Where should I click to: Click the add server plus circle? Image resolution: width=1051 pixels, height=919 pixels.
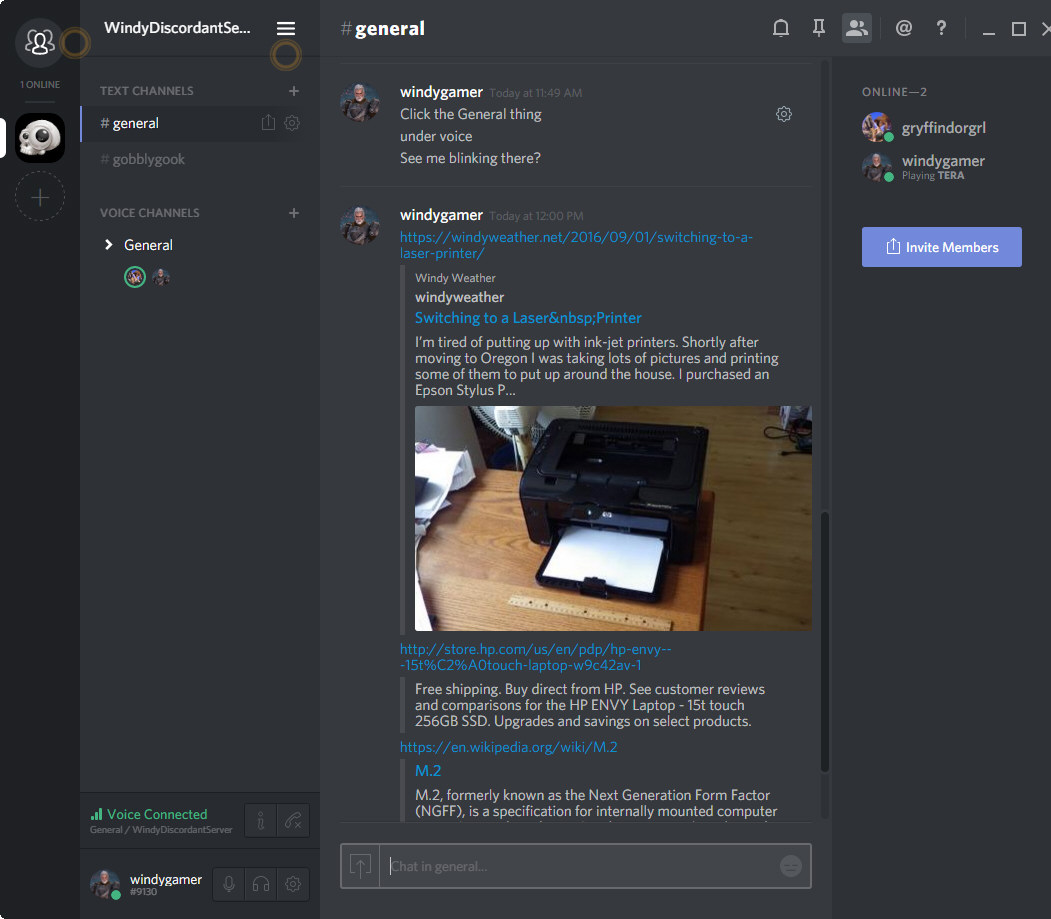(x=40, y=197)
